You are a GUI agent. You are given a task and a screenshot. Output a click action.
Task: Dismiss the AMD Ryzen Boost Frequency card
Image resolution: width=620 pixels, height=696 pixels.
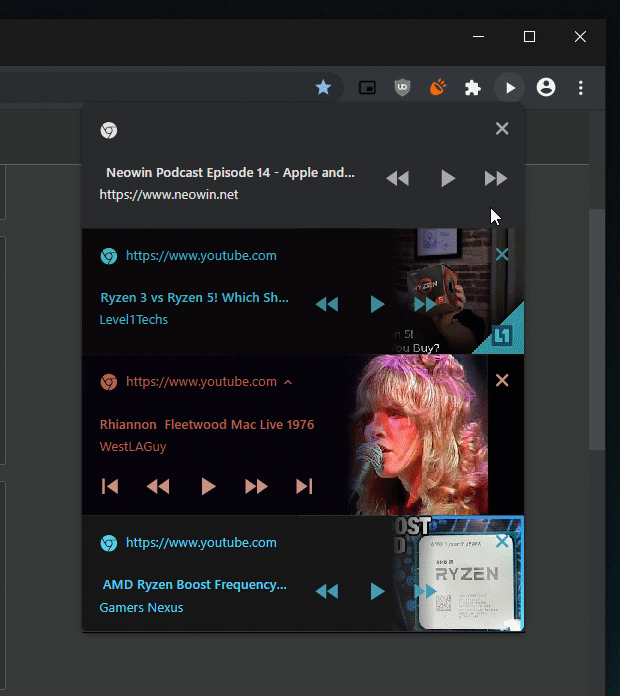click(502, 541)
